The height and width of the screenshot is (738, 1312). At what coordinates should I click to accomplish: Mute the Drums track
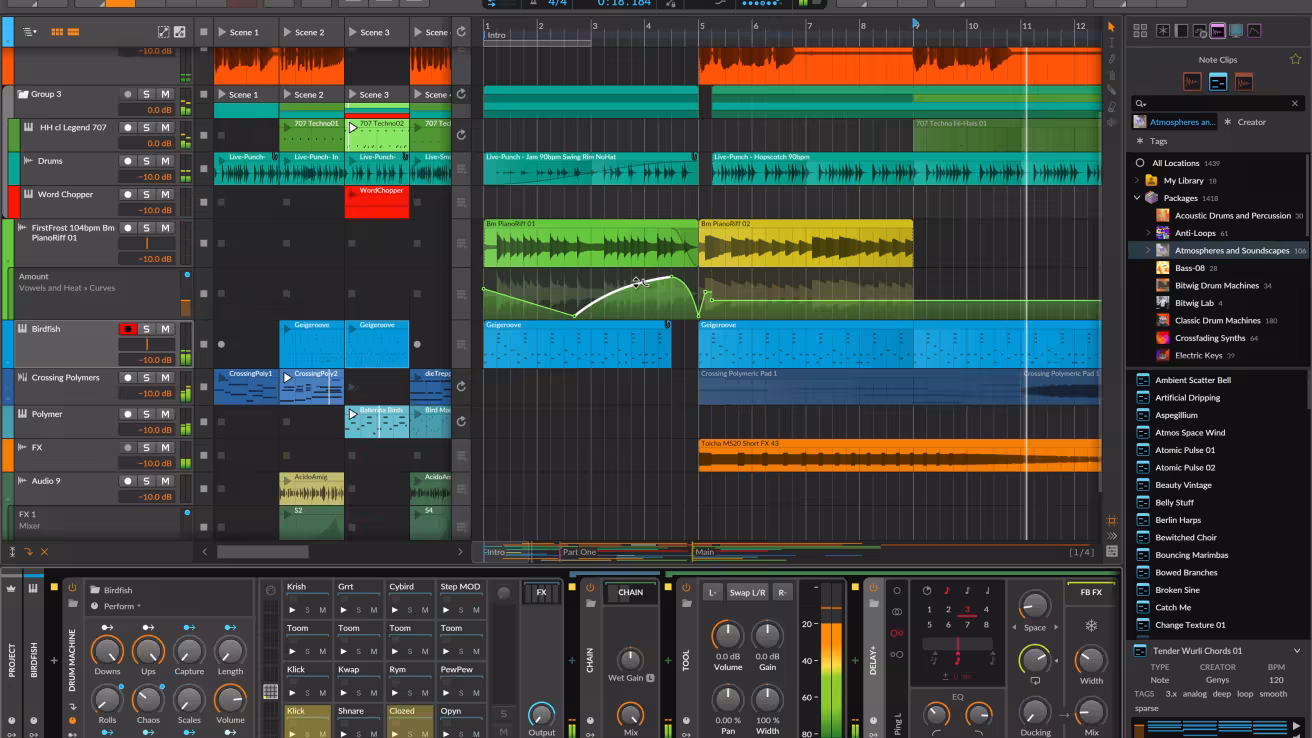(x=165, y=161)
